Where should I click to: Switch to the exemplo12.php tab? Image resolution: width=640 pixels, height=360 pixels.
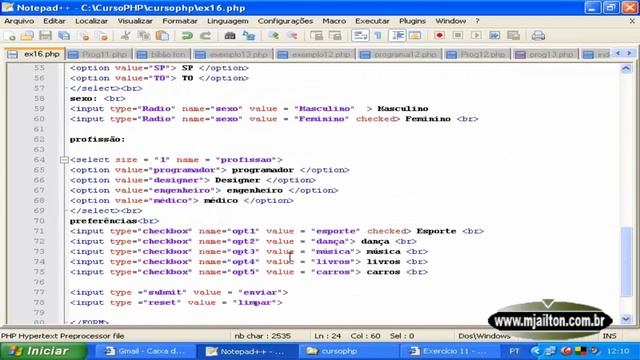[x=315, y=54]
